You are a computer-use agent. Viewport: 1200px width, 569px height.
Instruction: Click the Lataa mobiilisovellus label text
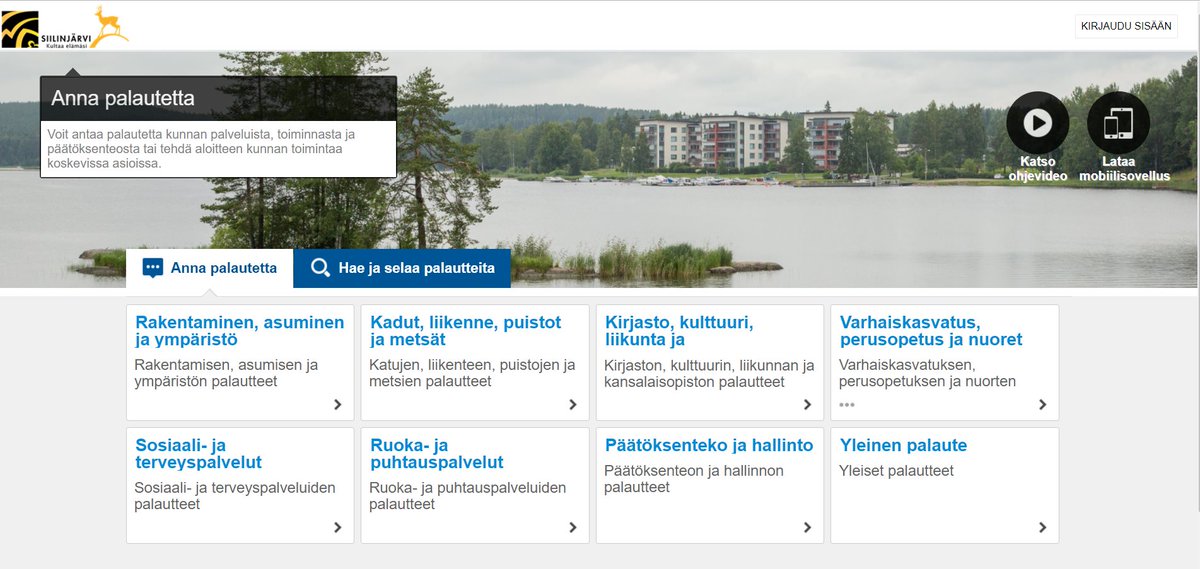tap(1124, 168)
